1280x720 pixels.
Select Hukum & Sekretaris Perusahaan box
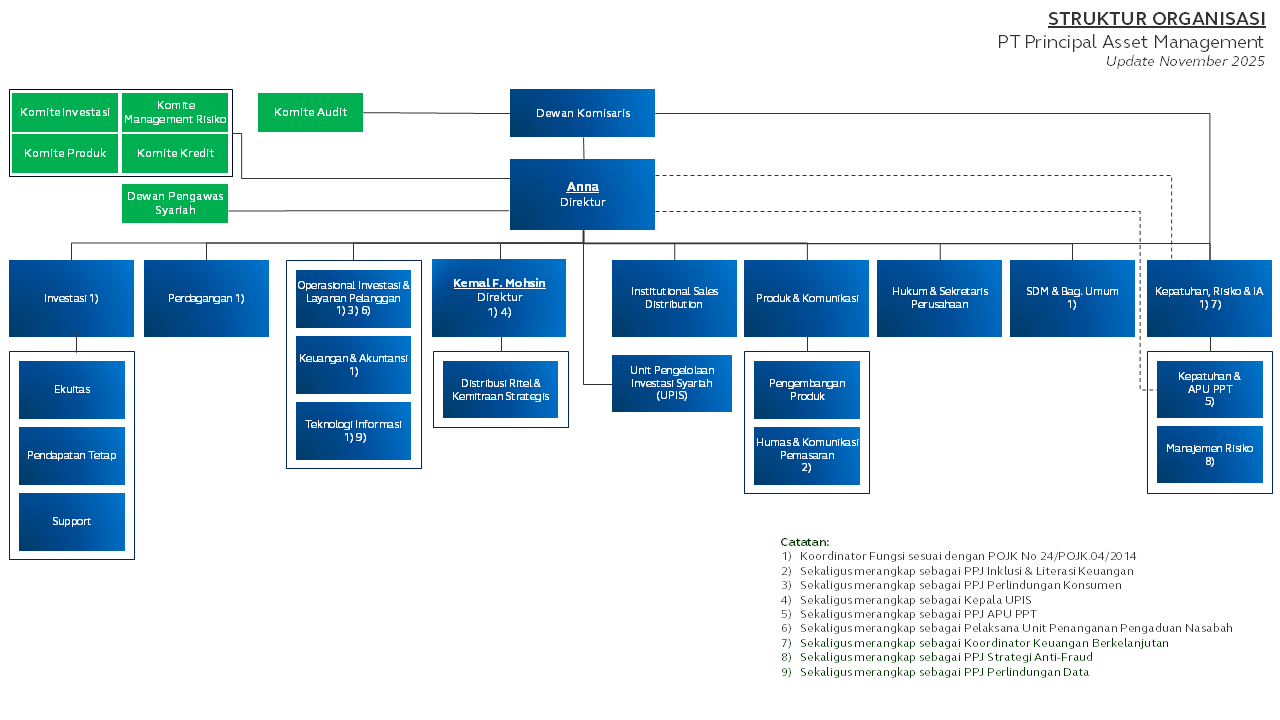coord(939,298)
